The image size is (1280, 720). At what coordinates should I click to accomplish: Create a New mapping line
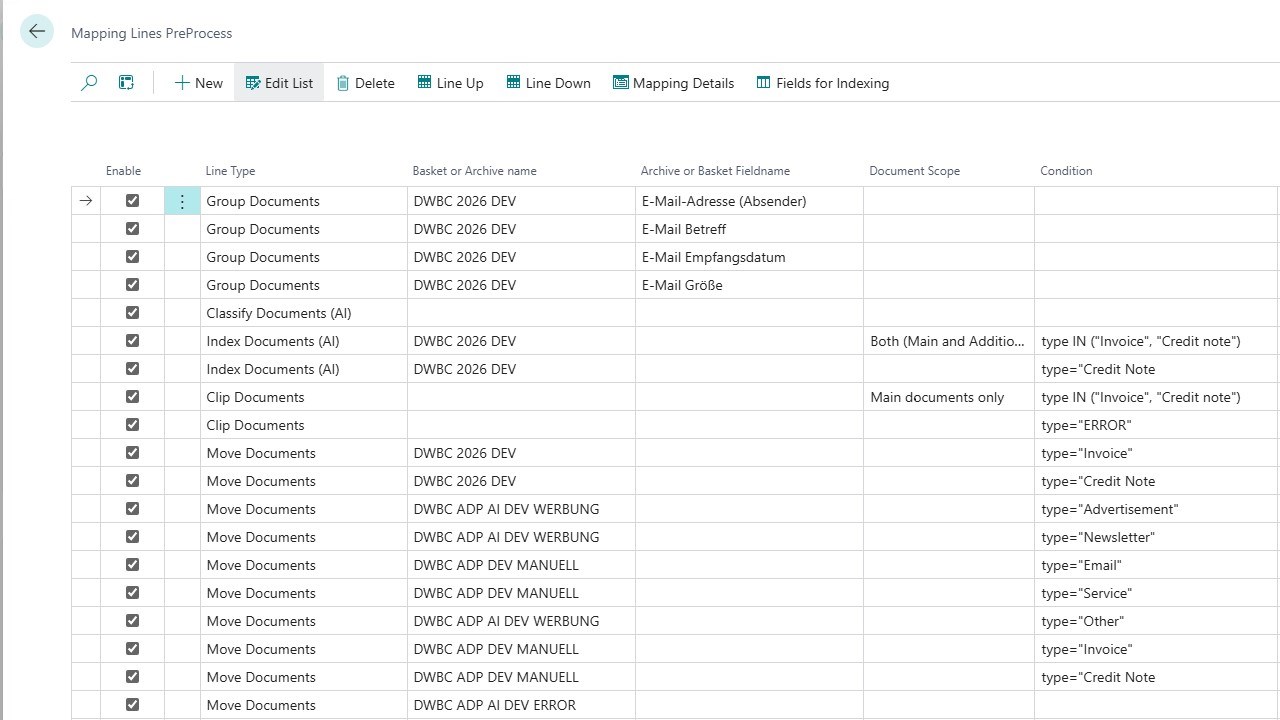pos(198,83)
